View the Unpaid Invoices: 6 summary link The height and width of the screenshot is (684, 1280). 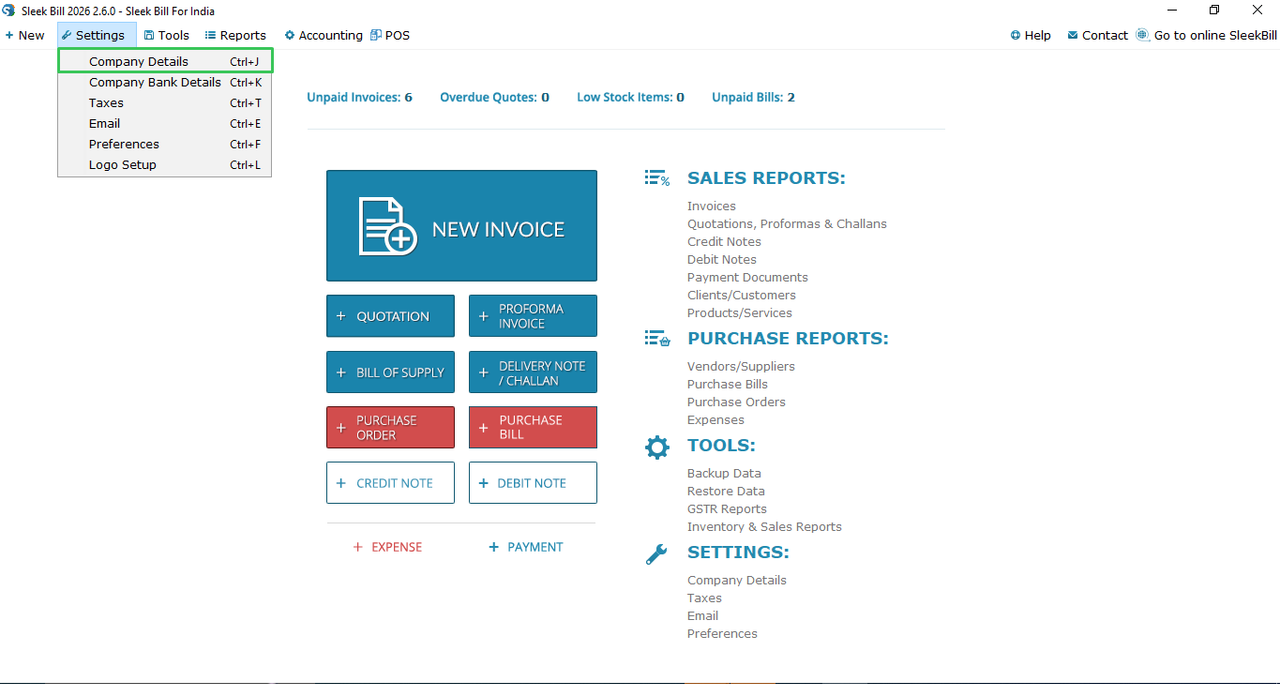click(360, 97)
